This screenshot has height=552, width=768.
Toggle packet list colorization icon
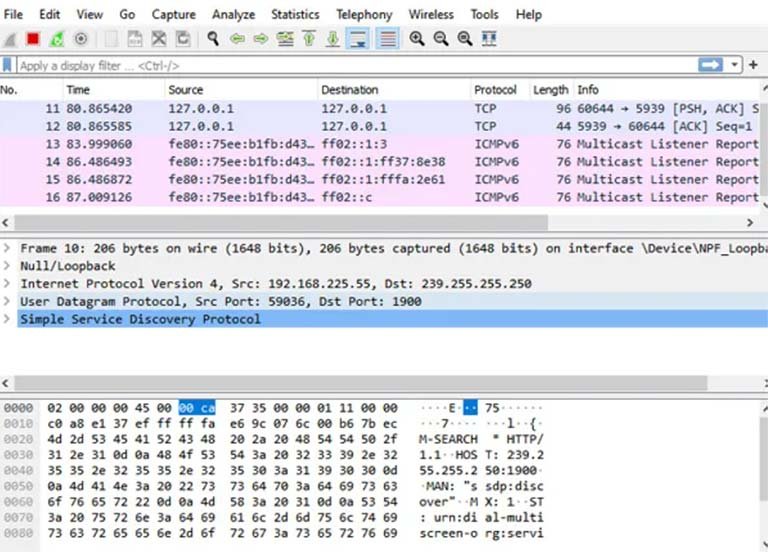pos(387,39)
